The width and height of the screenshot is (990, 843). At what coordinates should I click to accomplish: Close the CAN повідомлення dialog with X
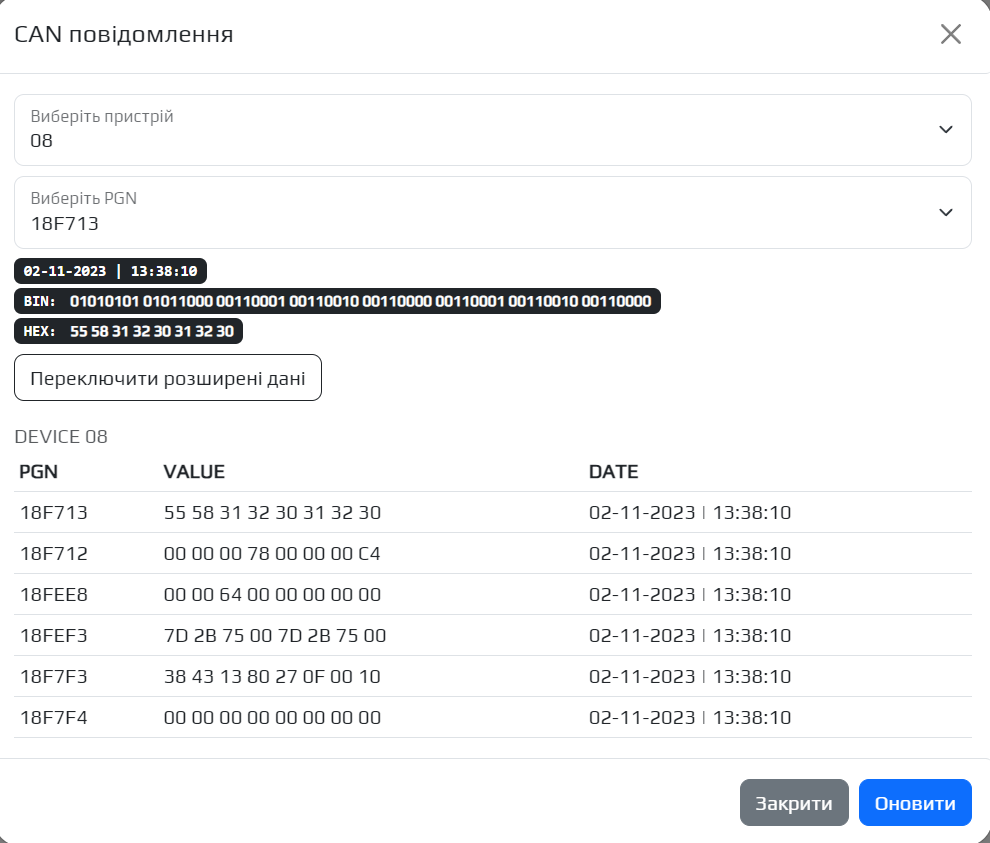point(950,34)
